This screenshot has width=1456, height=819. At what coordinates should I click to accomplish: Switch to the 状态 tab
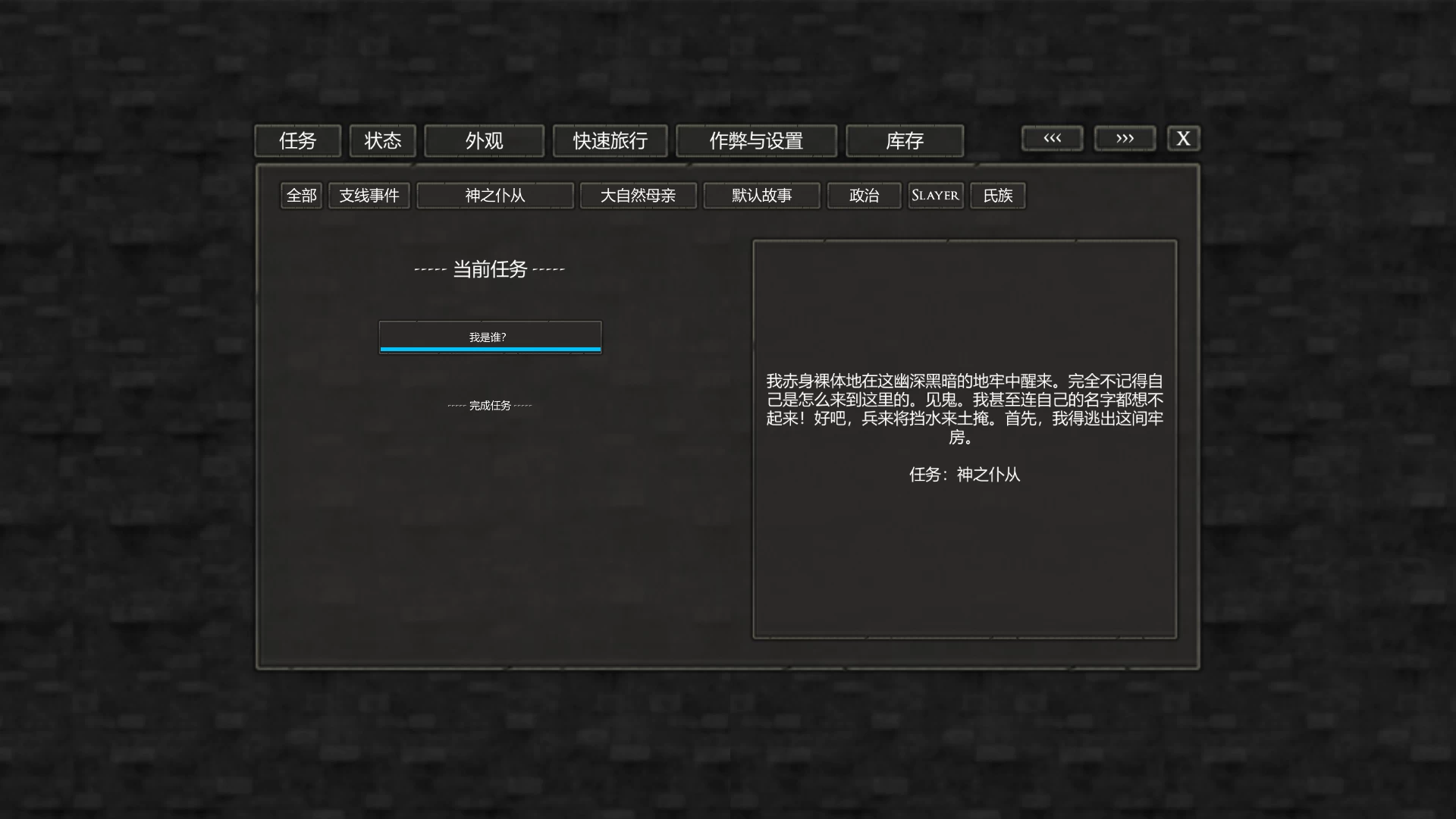tap(382, 140)
